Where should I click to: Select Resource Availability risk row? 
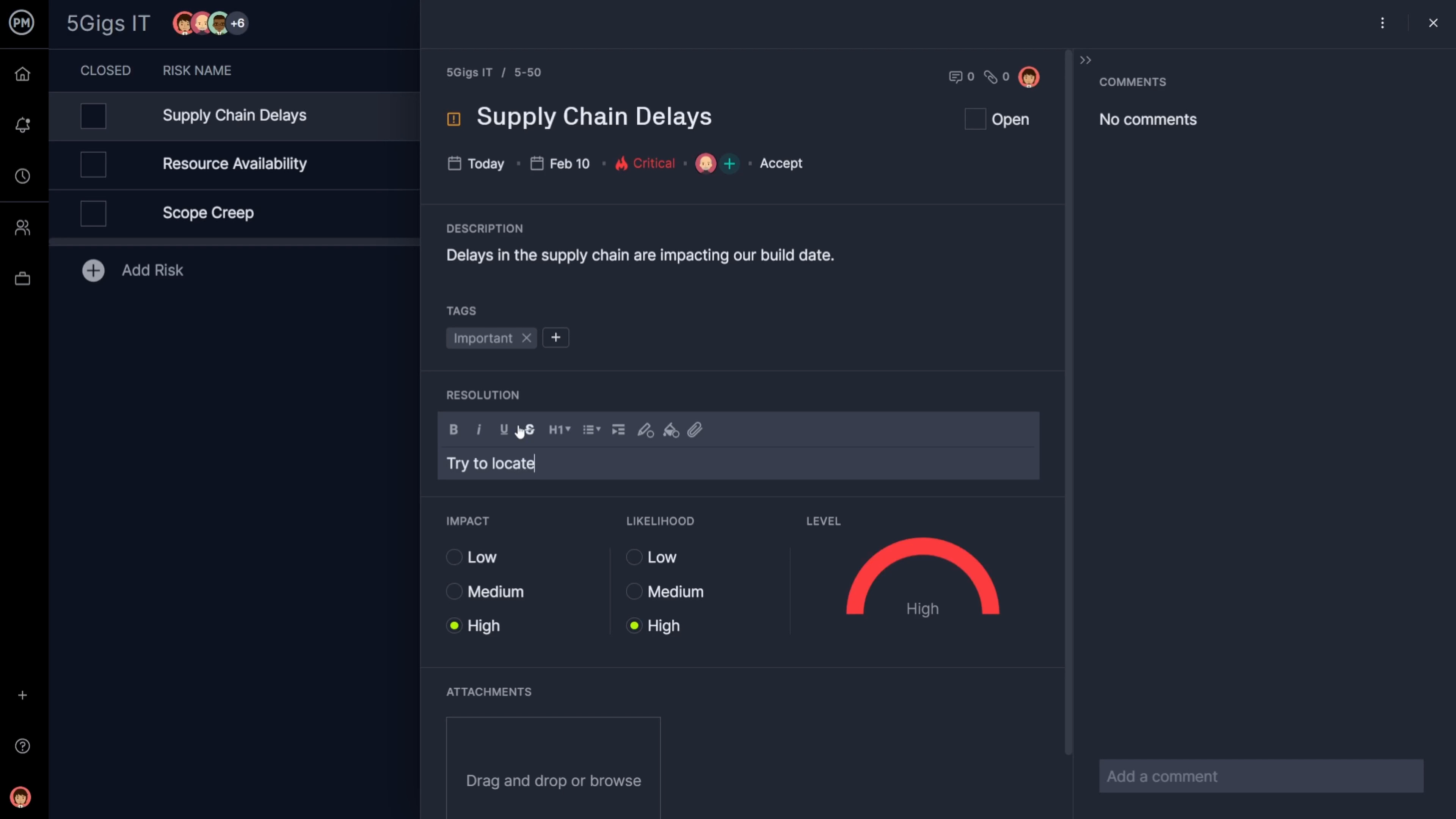pos(235,164)
